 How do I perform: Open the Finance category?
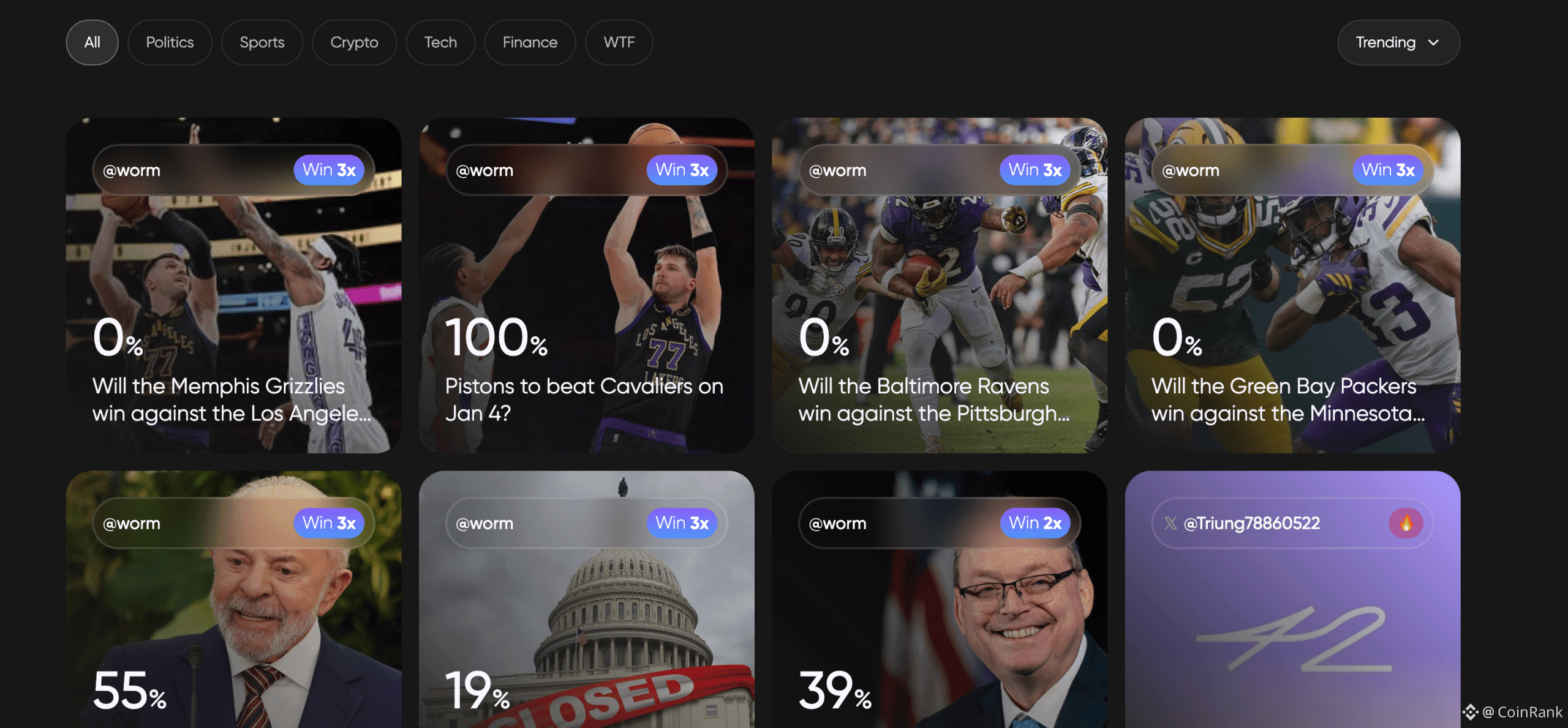point(530,42)
